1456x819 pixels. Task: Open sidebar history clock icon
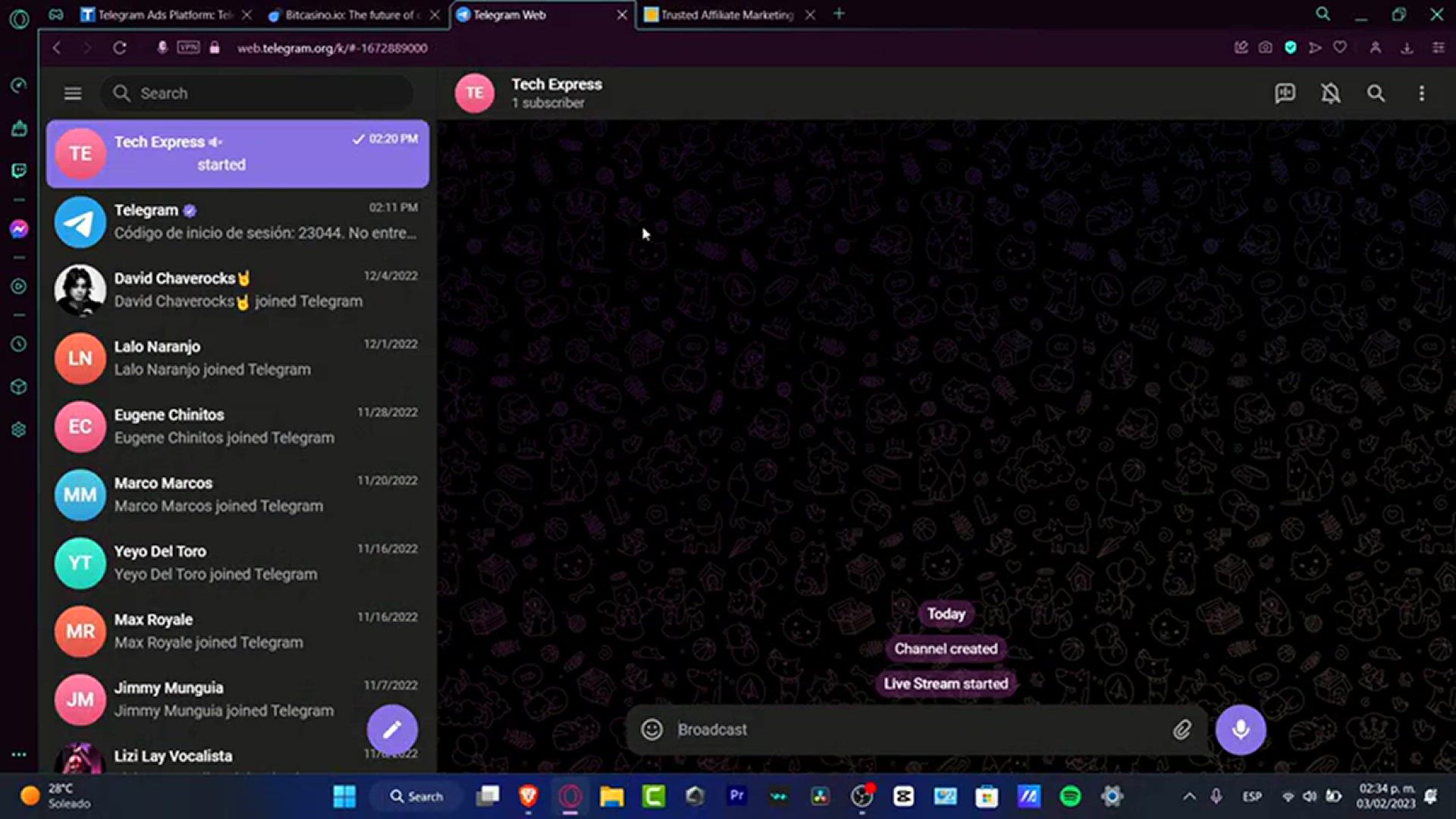click(x=19, y=344)
